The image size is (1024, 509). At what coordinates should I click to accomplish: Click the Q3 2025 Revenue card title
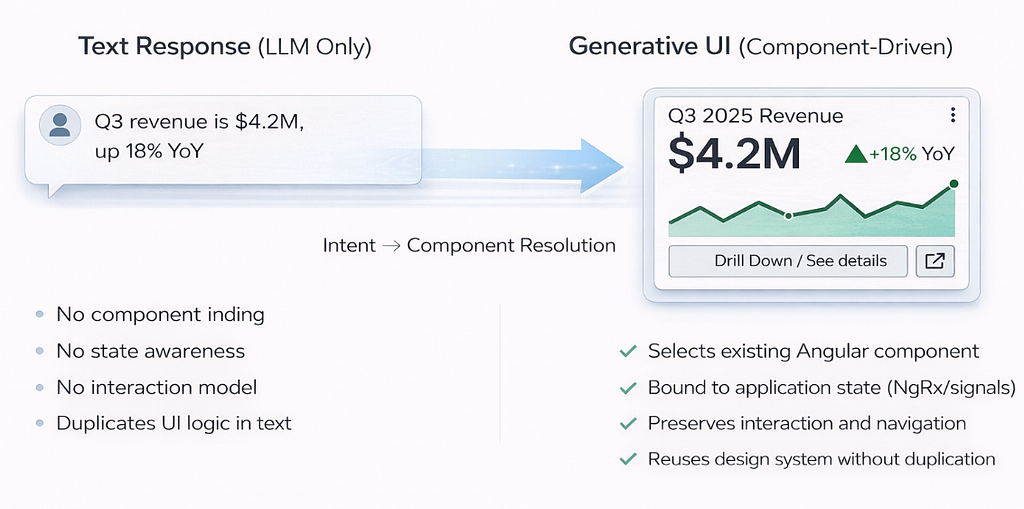[x=756, y=116]
